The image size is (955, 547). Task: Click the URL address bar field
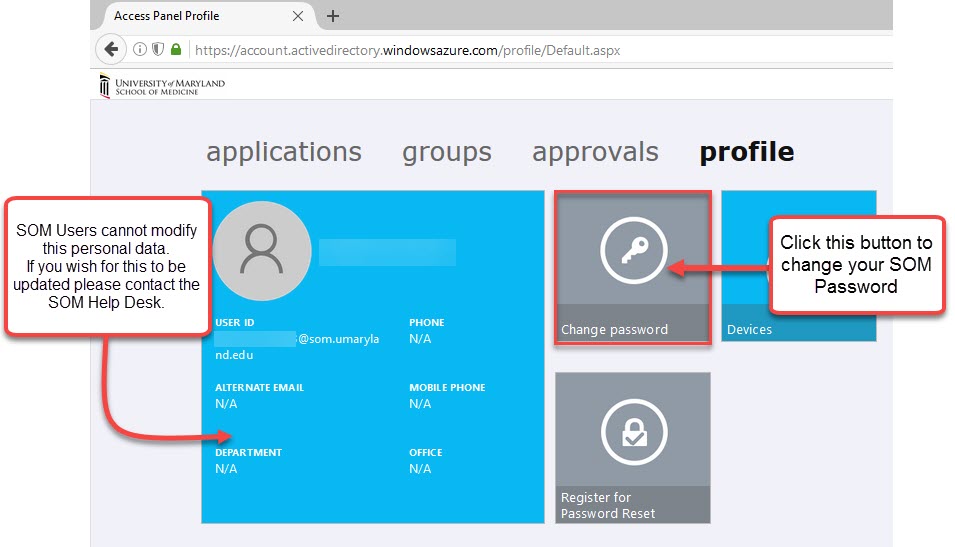click(500, 50)
